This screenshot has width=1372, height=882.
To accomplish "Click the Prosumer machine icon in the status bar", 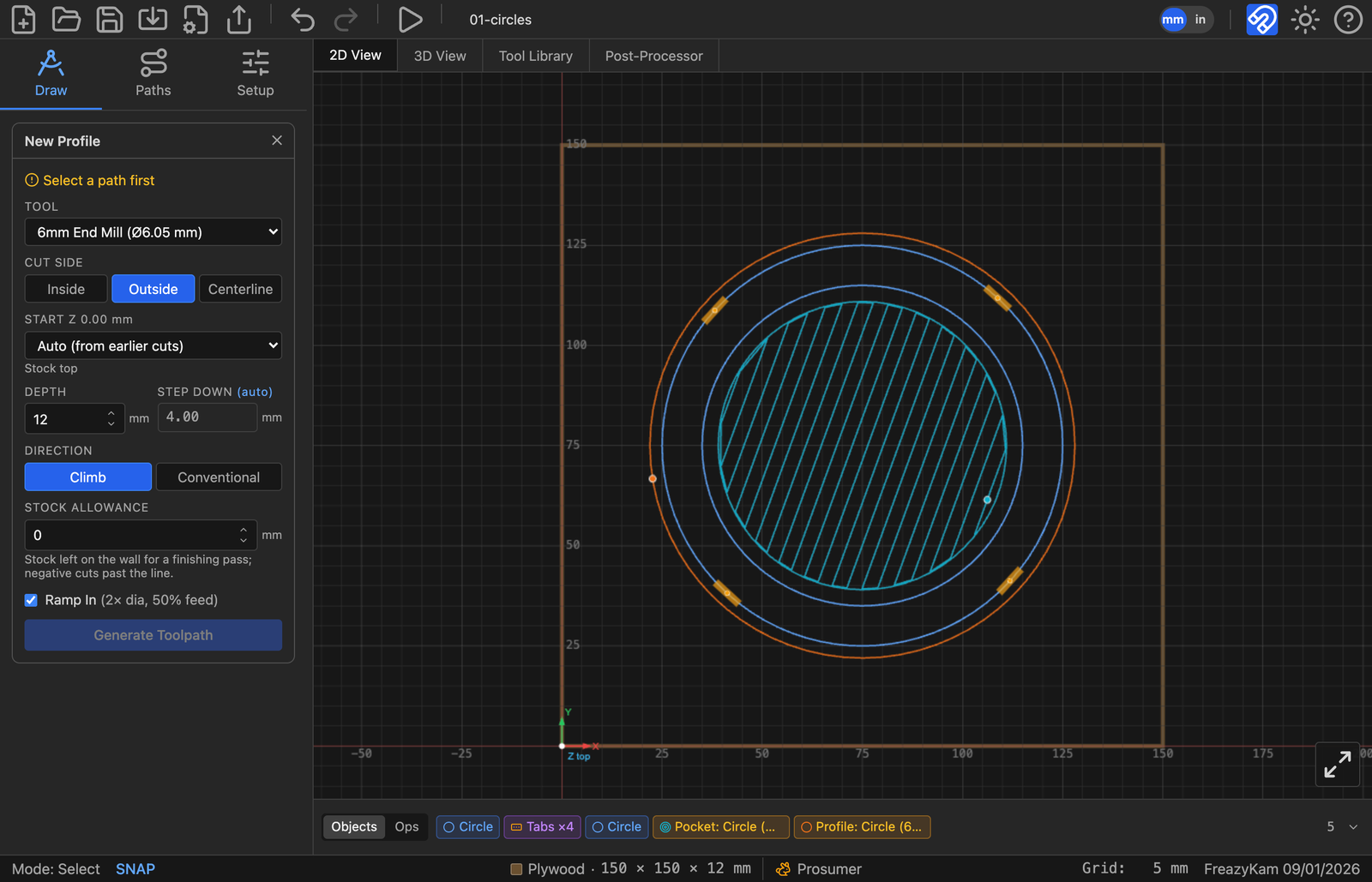I will (x=783, y=868).
